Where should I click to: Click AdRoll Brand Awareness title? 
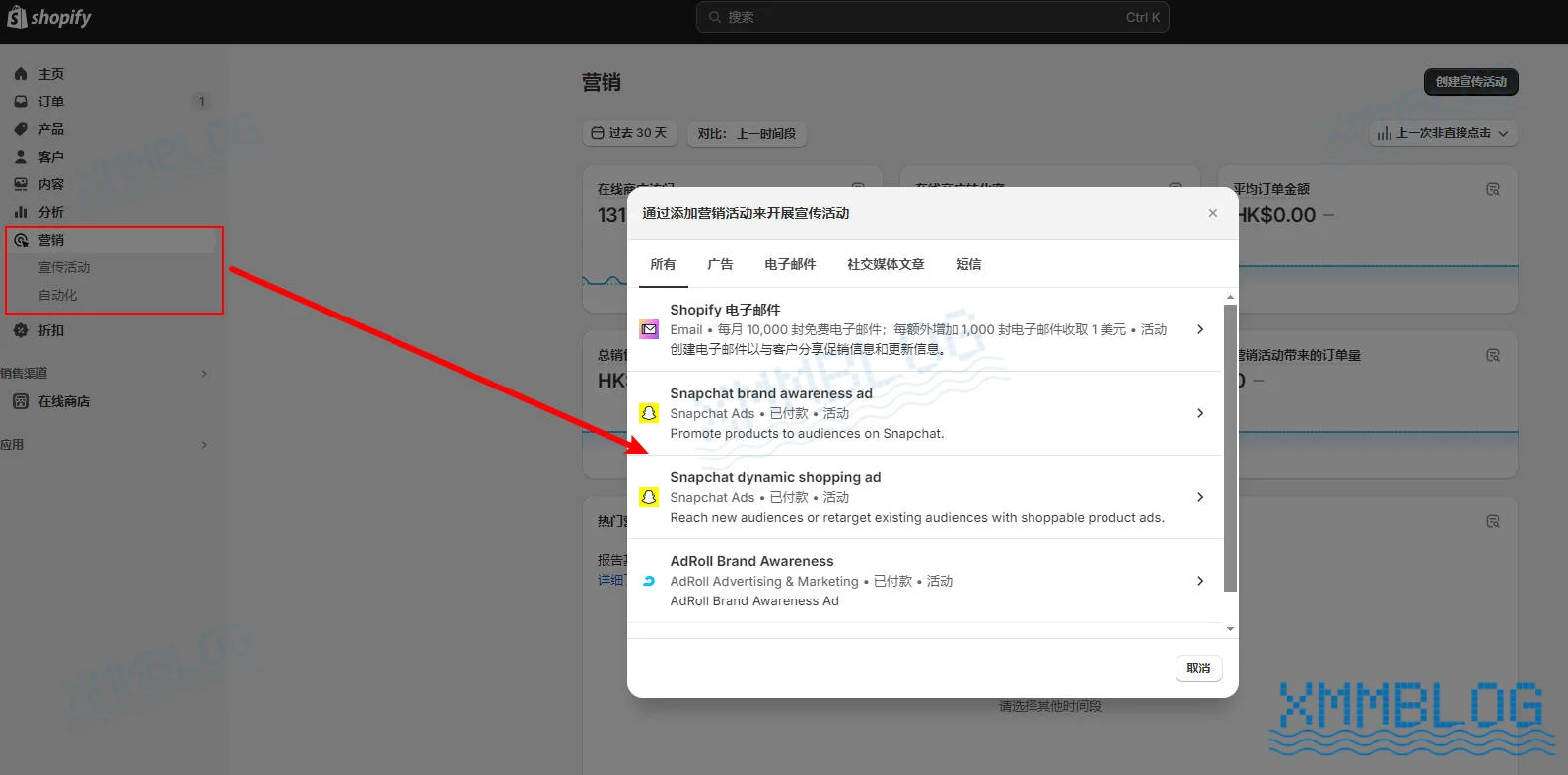[751, 561]
